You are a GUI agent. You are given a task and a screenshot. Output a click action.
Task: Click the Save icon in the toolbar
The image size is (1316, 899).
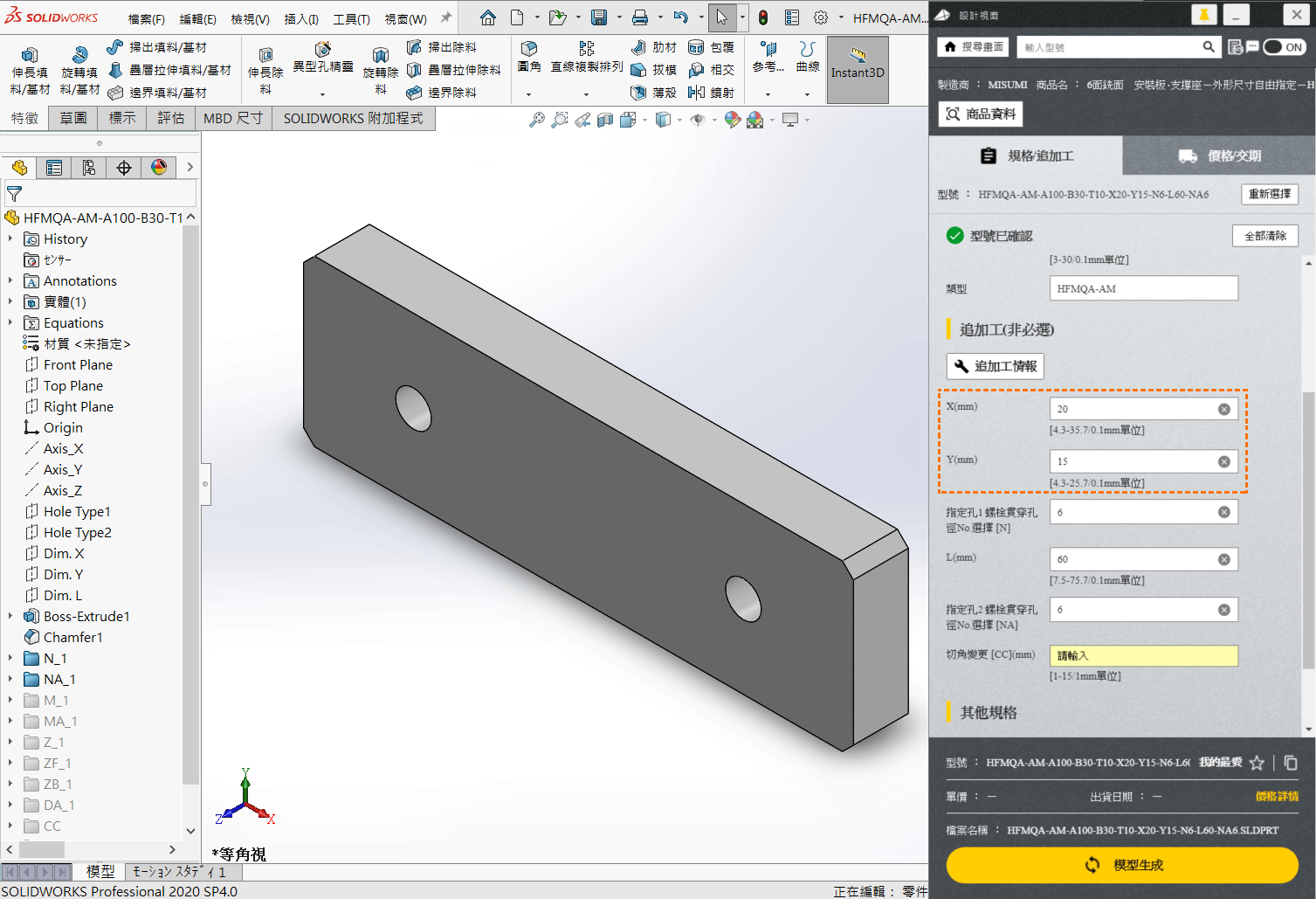(599, 17)
